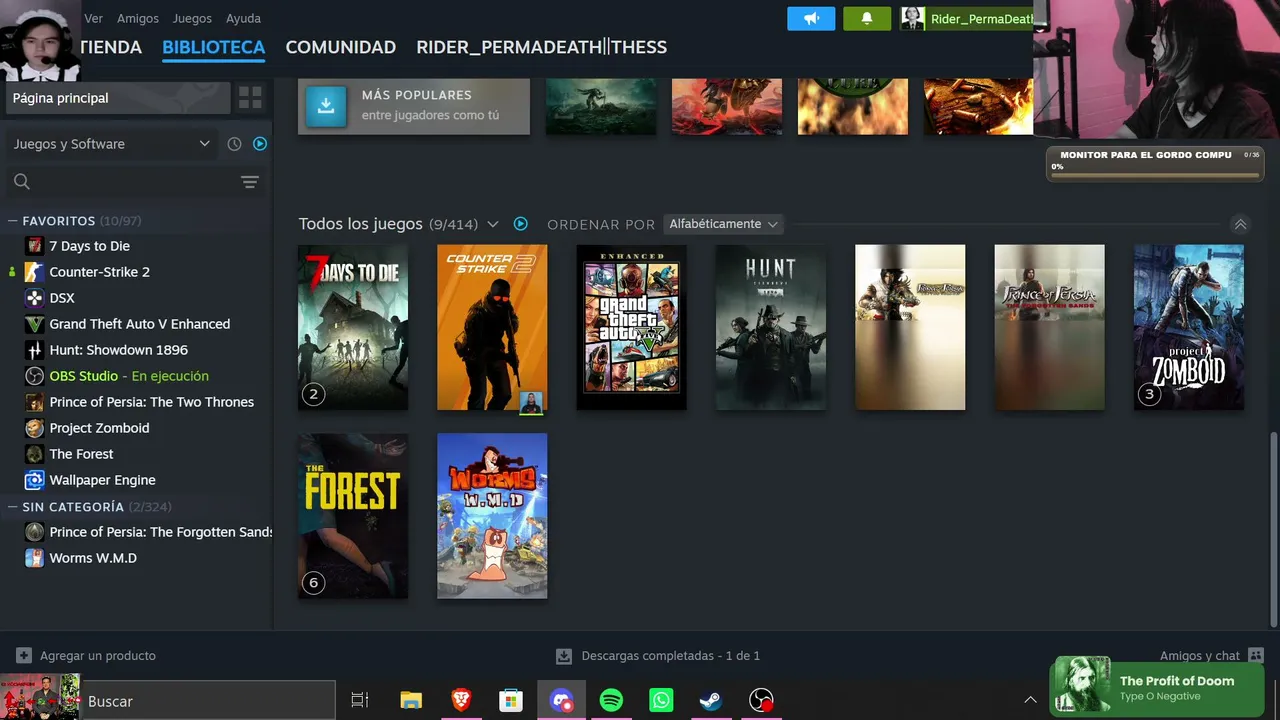Open Microsoft Store from the taskbar

point(511,701)
